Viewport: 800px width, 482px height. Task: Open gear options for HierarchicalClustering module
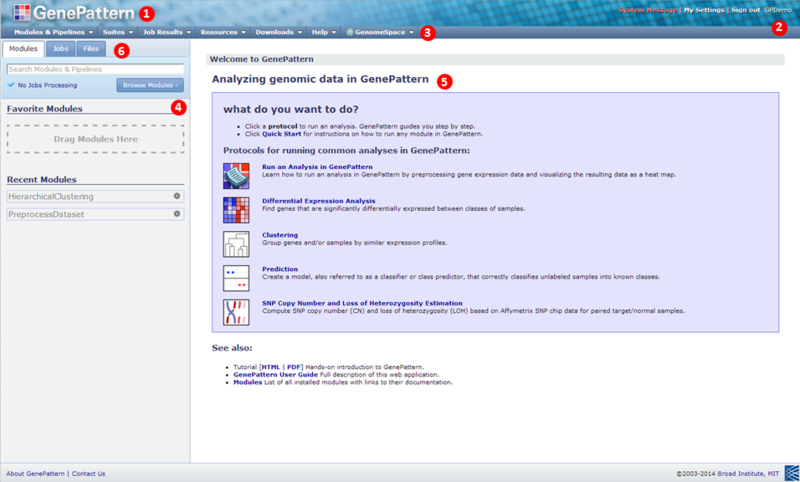point(177,196)
